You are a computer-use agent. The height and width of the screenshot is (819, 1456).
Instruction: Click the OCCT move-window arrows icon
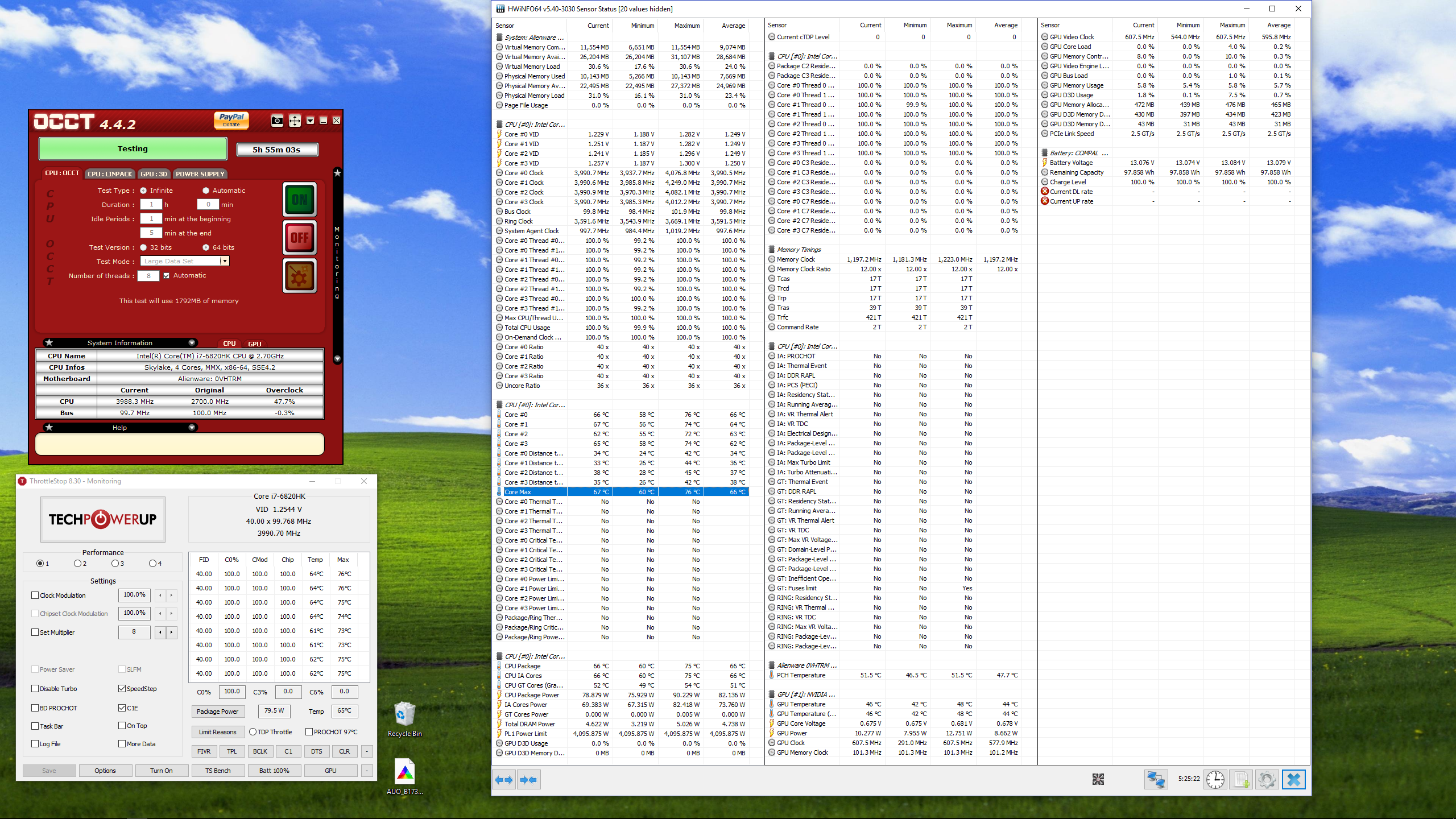pyautogui.click(x=295, y=121)
